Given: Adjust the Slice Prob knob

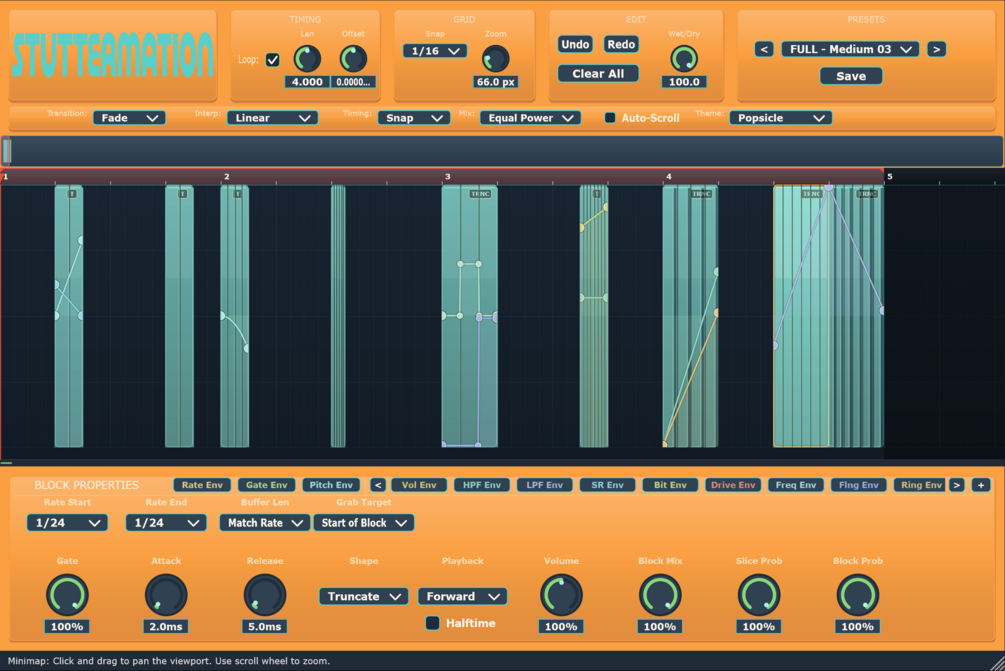Looking at the screenshot, I should [759, 595].
